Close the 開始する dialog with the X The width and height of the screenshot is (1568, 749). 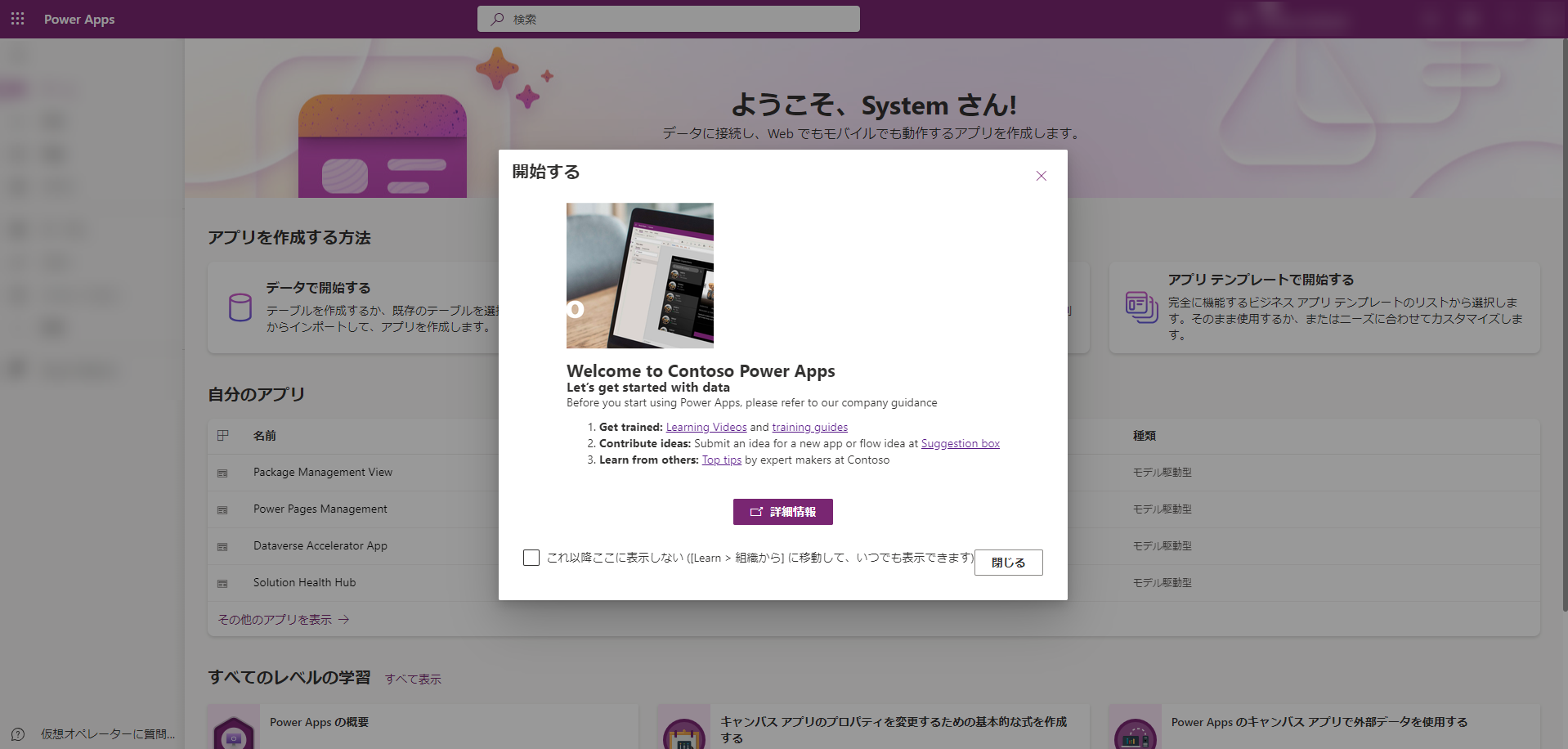[1041, 176]
